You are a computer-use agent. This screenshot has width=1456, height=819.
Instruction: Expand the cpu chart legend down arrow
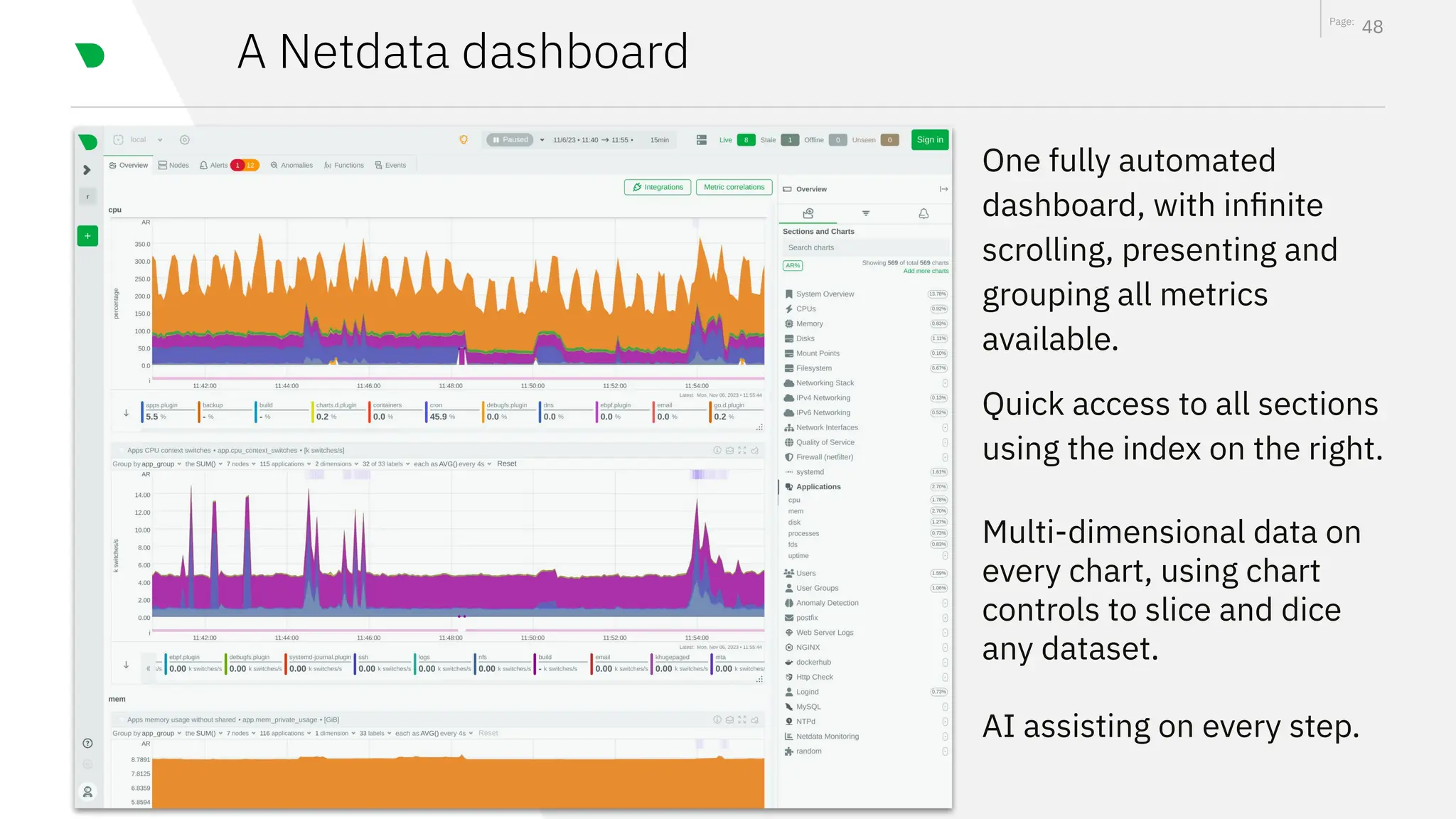(126, 413)
